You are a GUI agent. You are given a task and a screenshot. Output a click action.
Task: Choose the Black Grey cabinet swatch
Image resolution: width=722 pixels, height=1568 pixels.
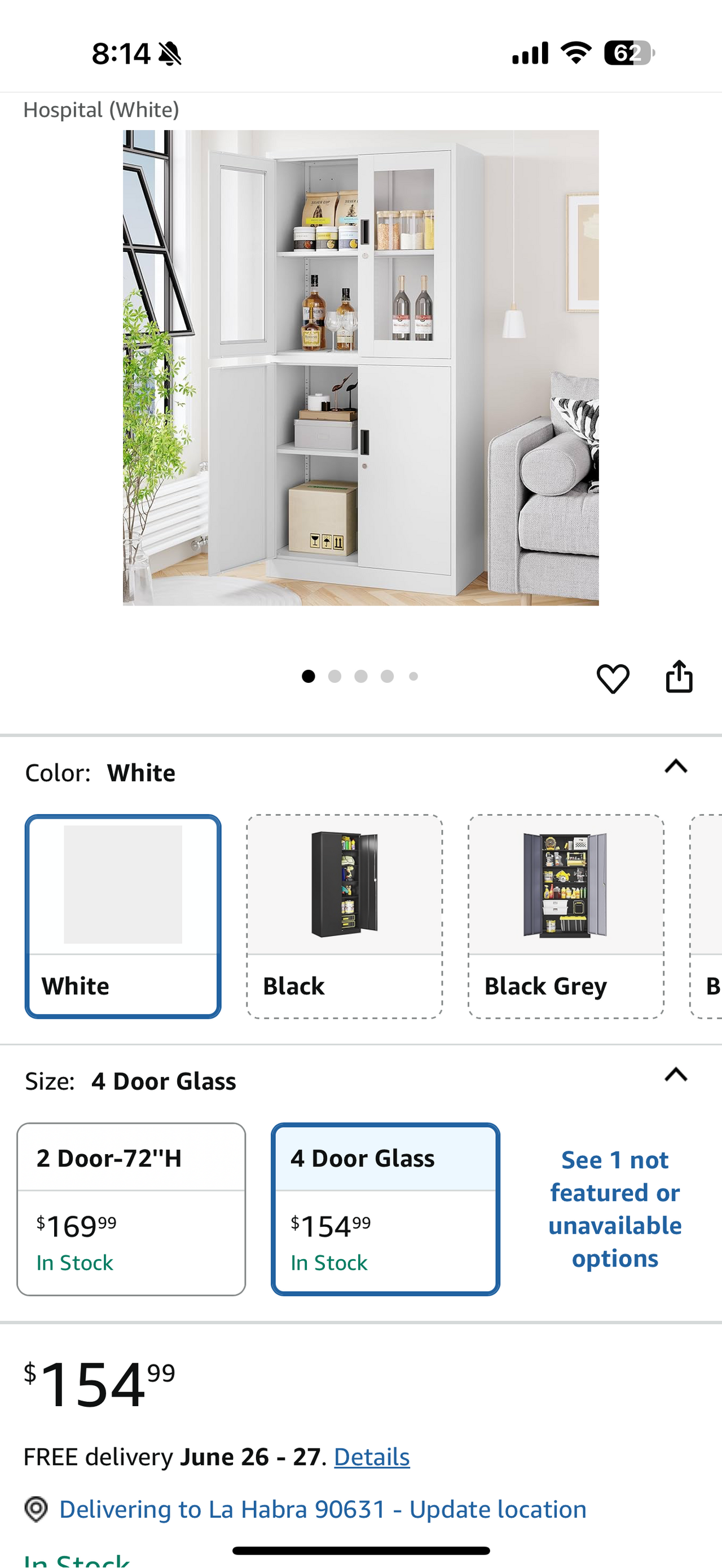point(566,916)
